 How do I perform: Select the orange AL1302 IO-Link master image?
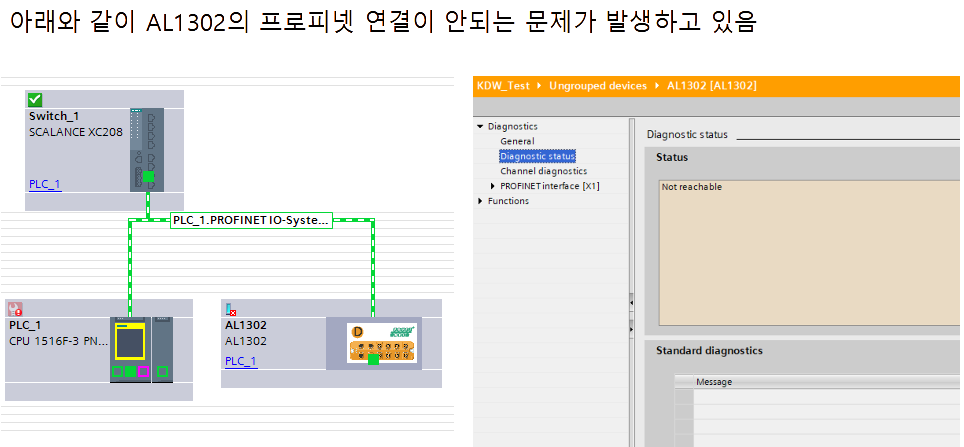382,342
